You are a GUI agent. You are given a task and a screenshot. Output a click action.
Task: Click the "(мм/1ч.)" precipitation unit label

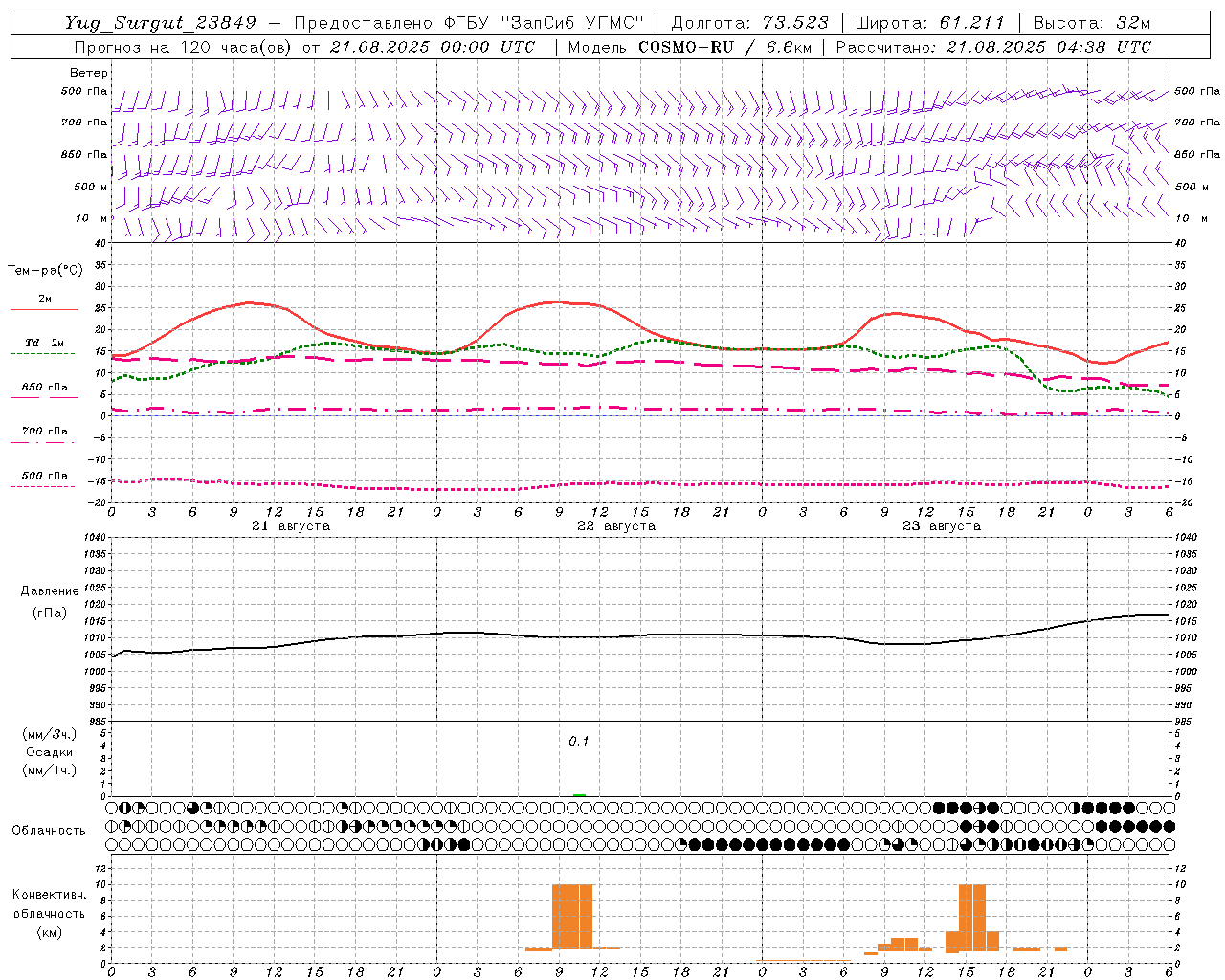[50, 770]
